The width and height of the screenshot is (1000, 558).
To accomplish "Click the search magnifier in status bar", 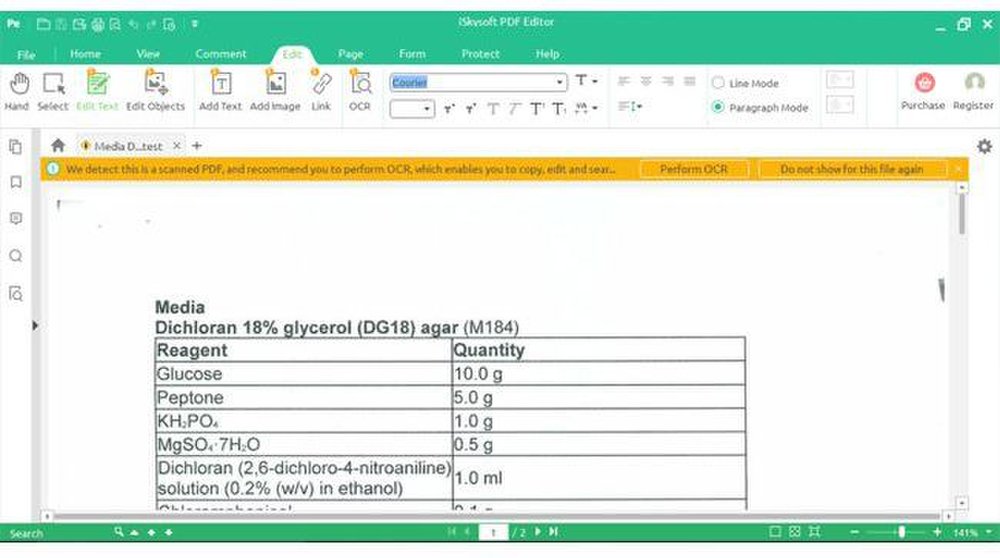I will pos(119,531).
